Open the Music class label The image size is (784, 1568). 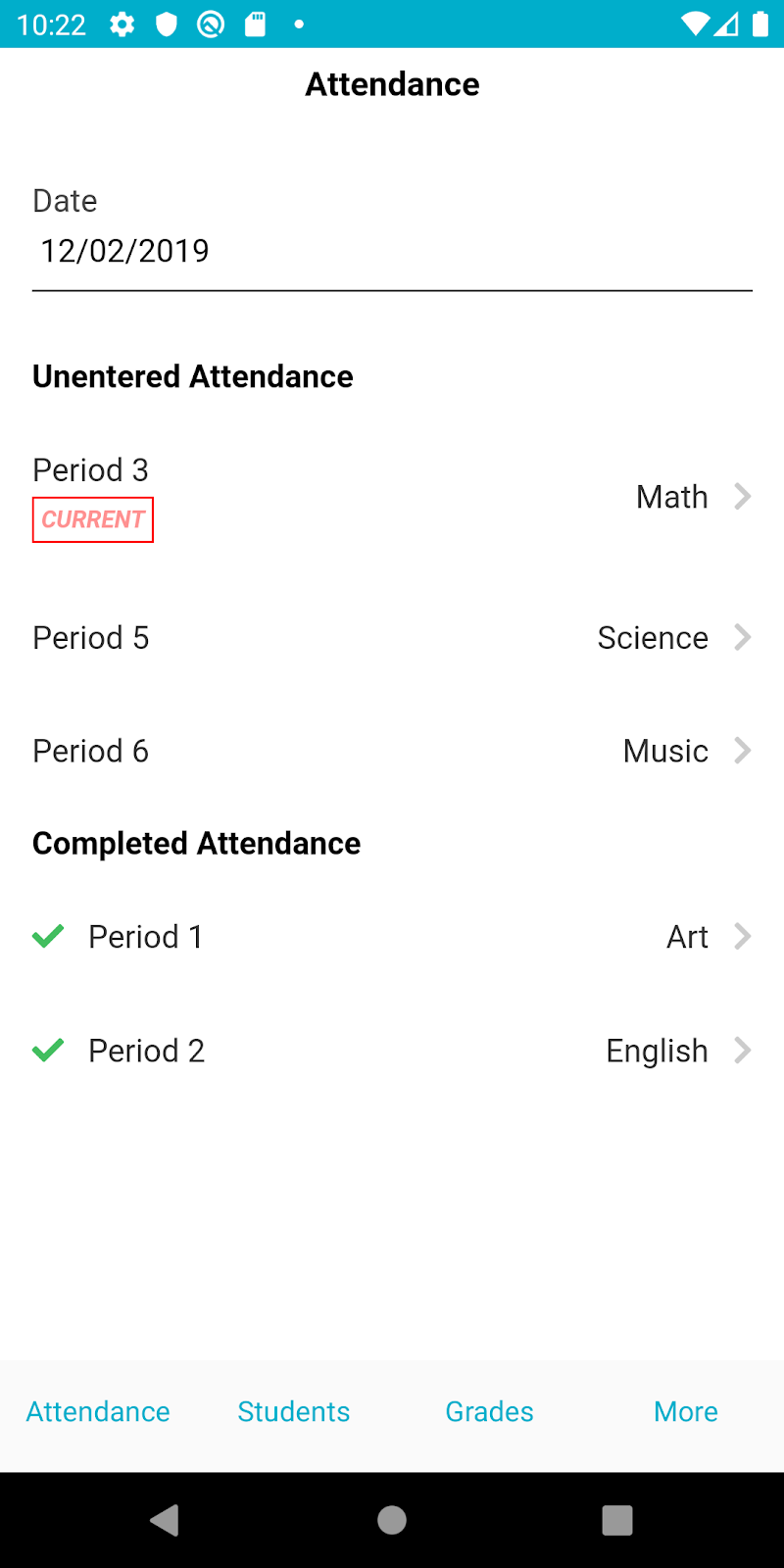pos(665,751)
